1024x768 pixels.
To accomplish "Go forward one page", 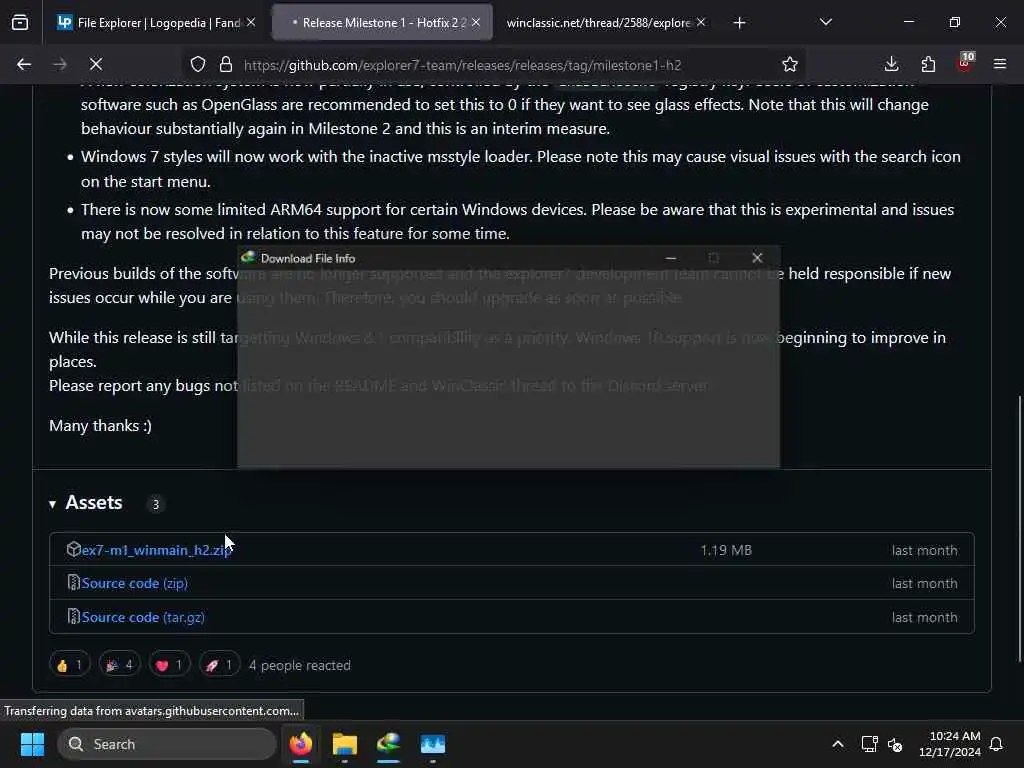I will [60, 64].
